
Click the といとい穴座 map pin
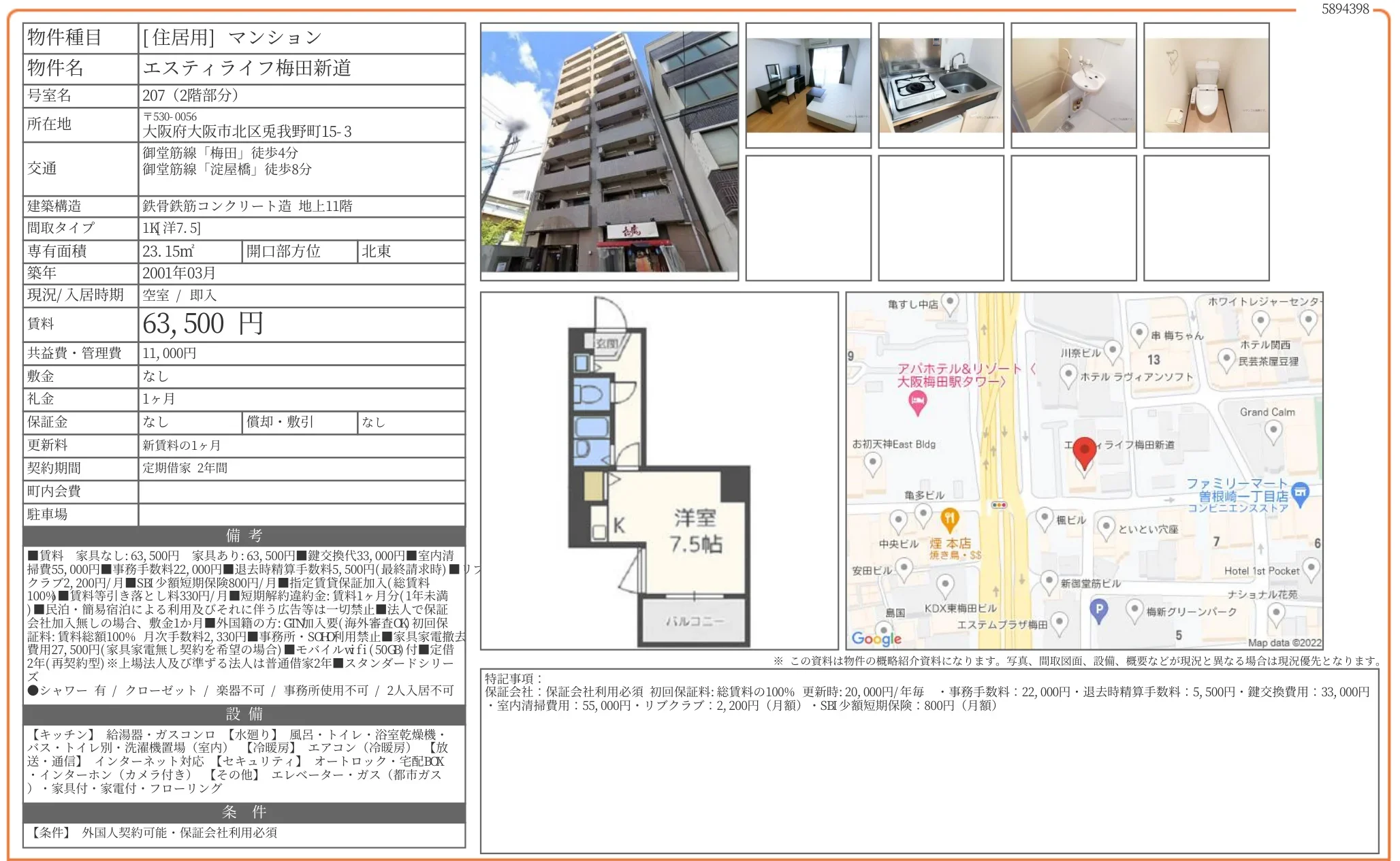point(1106,528)
